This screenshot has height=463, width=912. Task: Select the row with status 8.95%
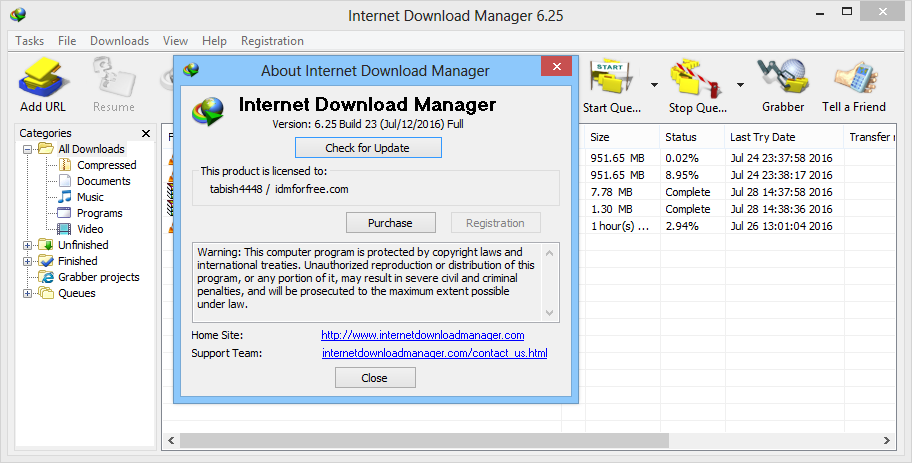[682, 174]
